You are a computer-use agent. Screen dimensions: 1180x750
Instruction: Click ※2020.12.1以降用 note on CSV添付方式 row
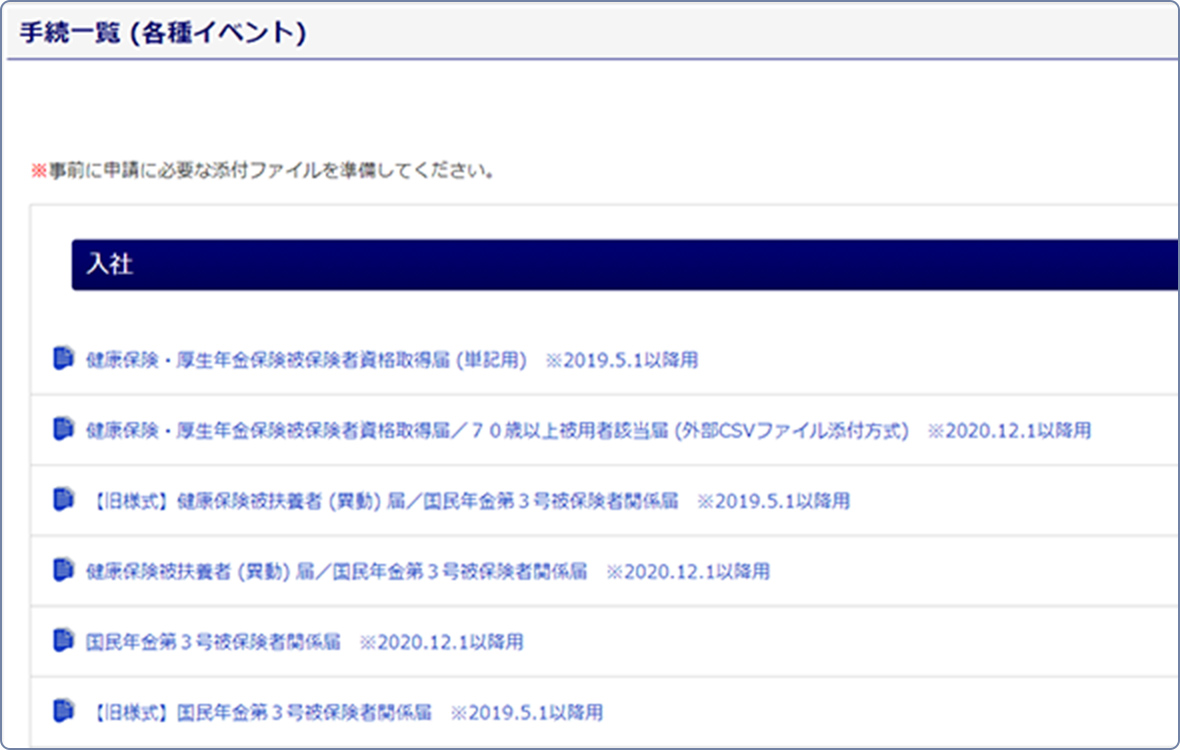[x=1009, y=431]
